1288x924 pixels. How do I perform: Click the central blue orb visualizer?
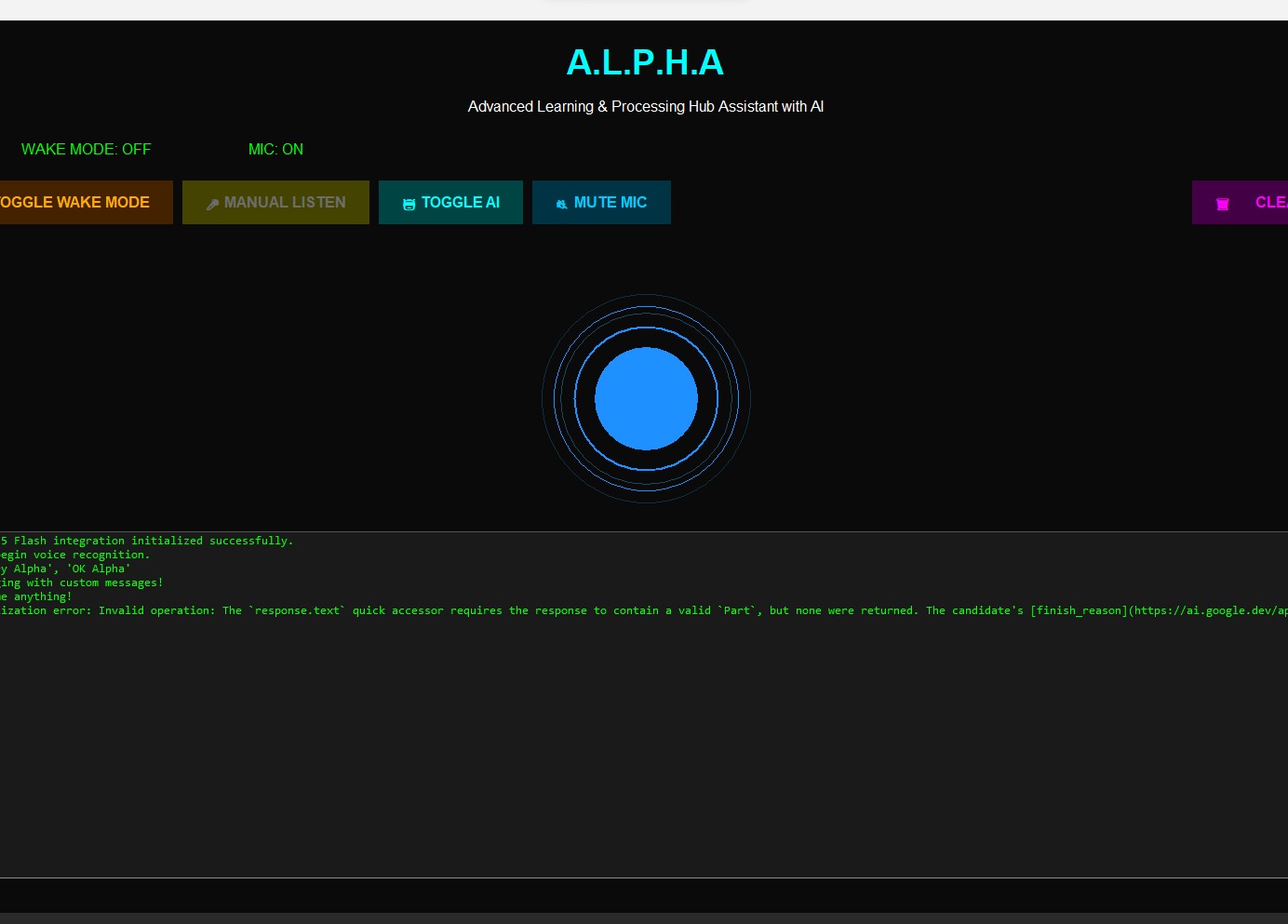tap(646, 398)
